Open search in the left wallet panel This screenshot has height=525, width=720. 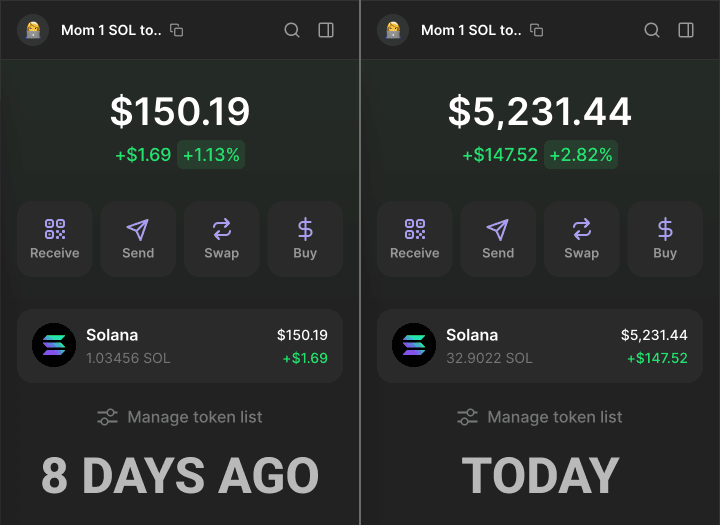click(292, 30)
